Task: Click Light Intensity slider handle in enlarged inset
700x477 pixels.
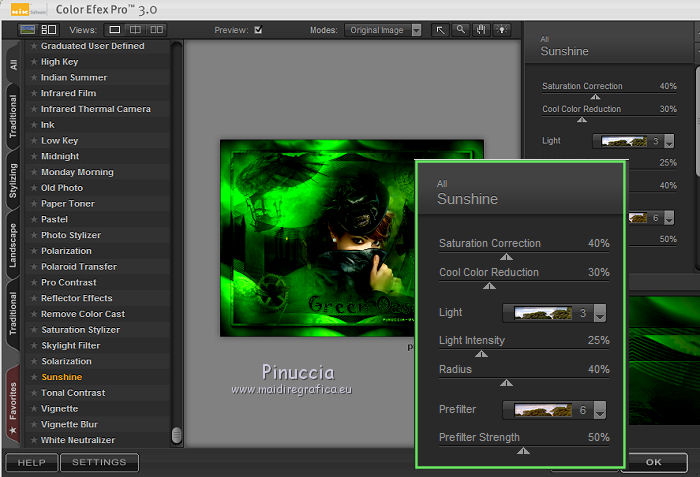Action: pos(481,354)
